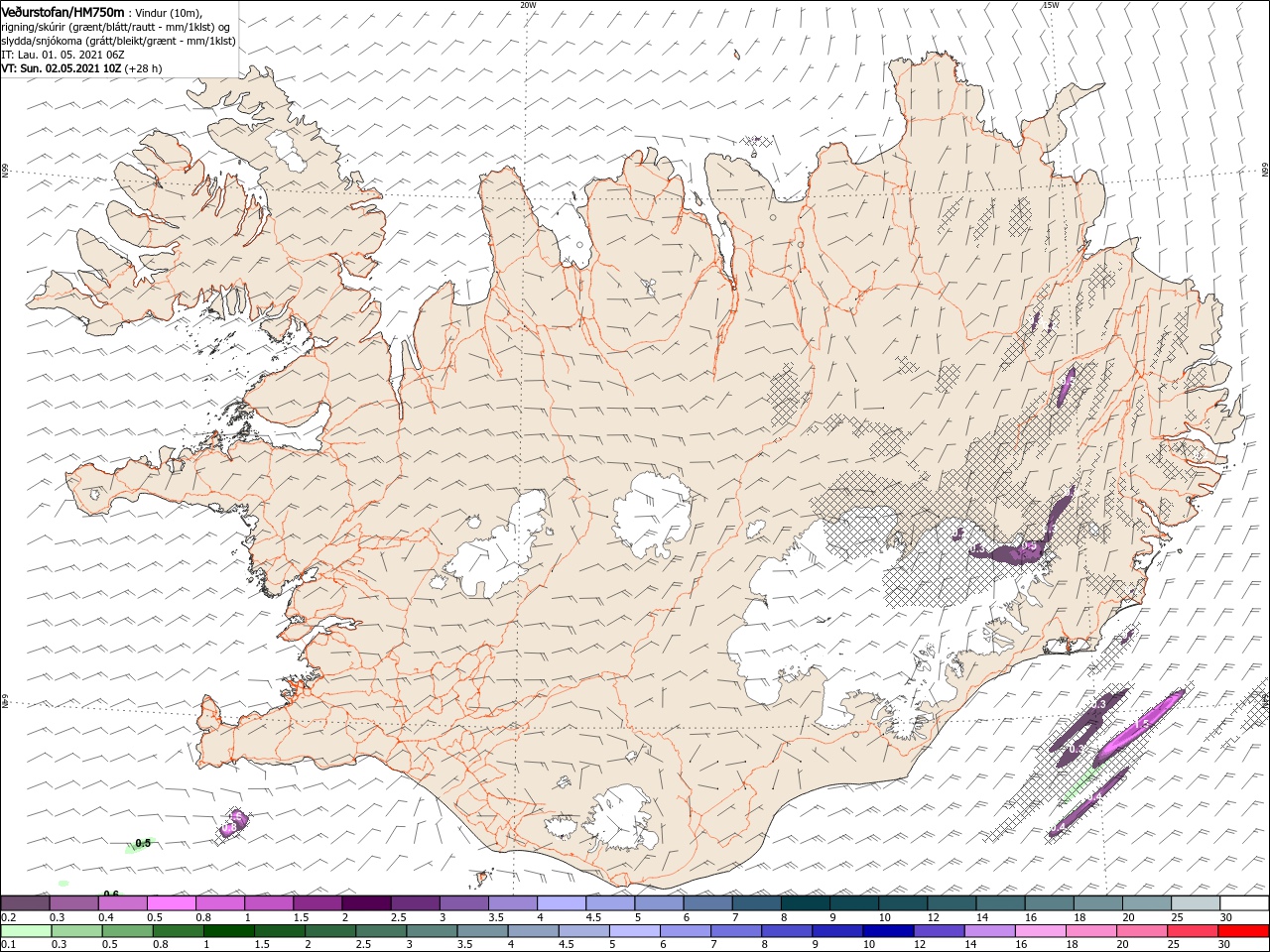The height and width of the screenshot is (952, 1270).
Task: Select the 'IT: Lau. 01. 05. 2021 06Z' line
Action: [62, 54]
